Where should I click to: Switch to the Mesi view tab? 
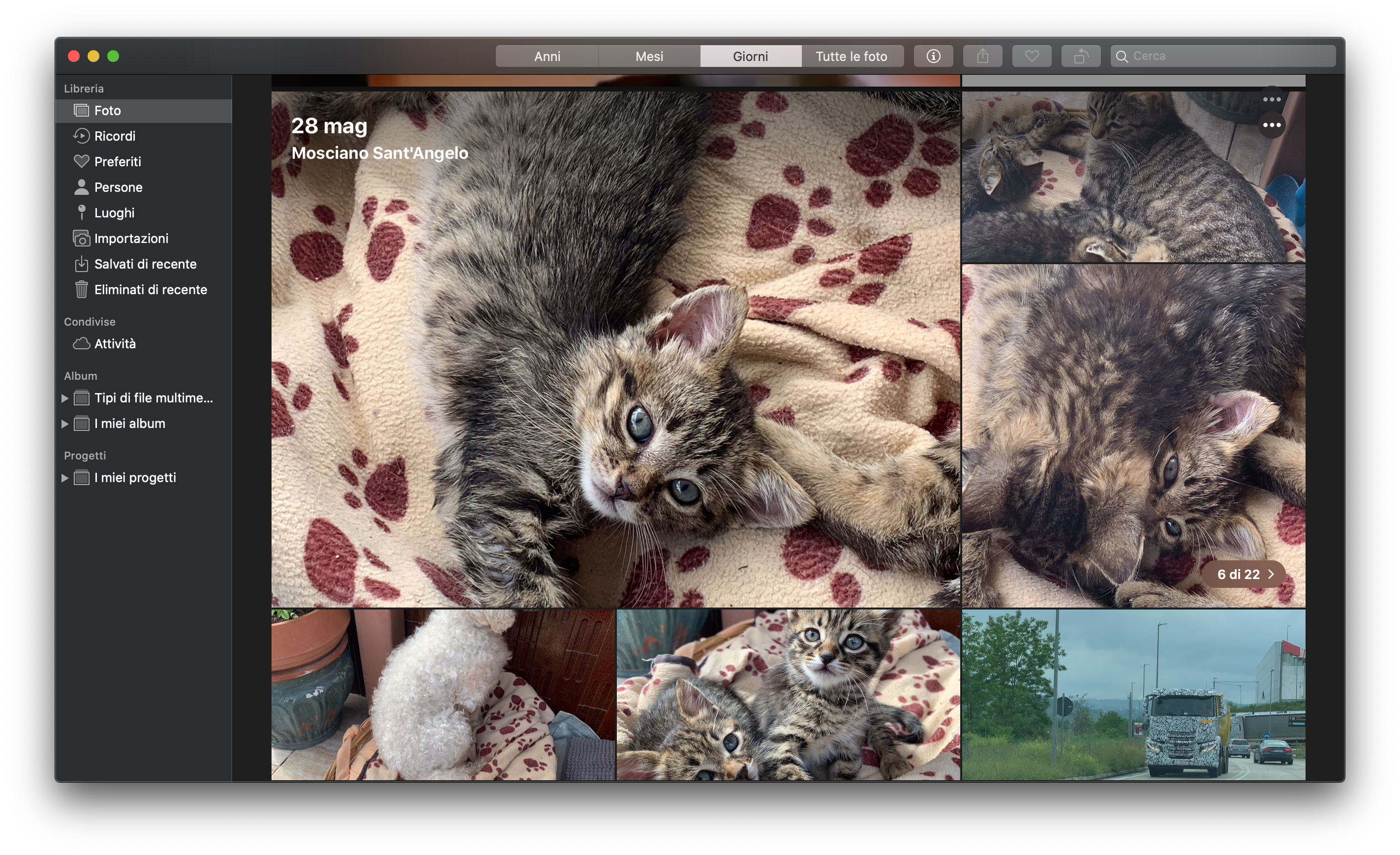(x=649, y=56)
